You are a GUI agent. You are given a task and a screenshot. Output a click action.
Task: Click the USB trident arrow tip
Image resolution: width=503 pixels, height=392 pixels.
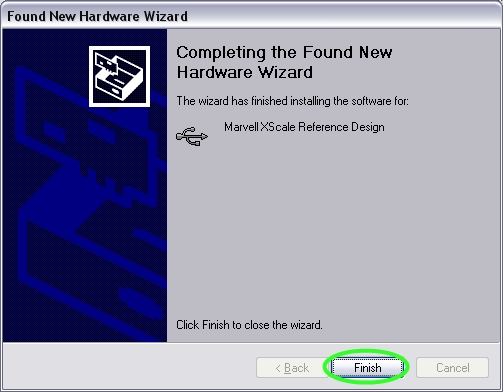pos(204,136)
